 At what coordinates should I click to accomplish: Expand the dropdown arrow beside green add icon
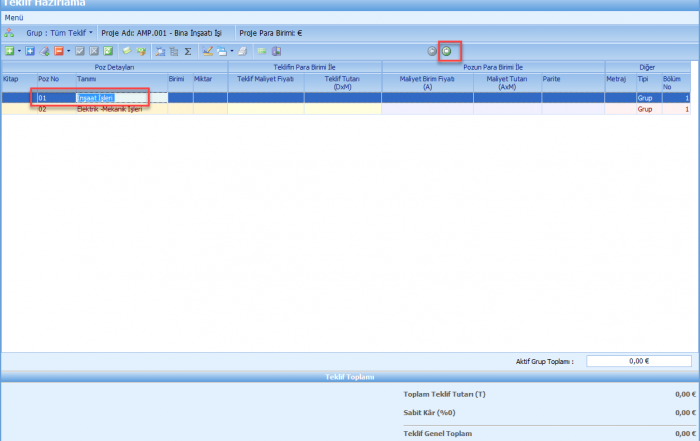pyautogui.click(x=18, y=50)
